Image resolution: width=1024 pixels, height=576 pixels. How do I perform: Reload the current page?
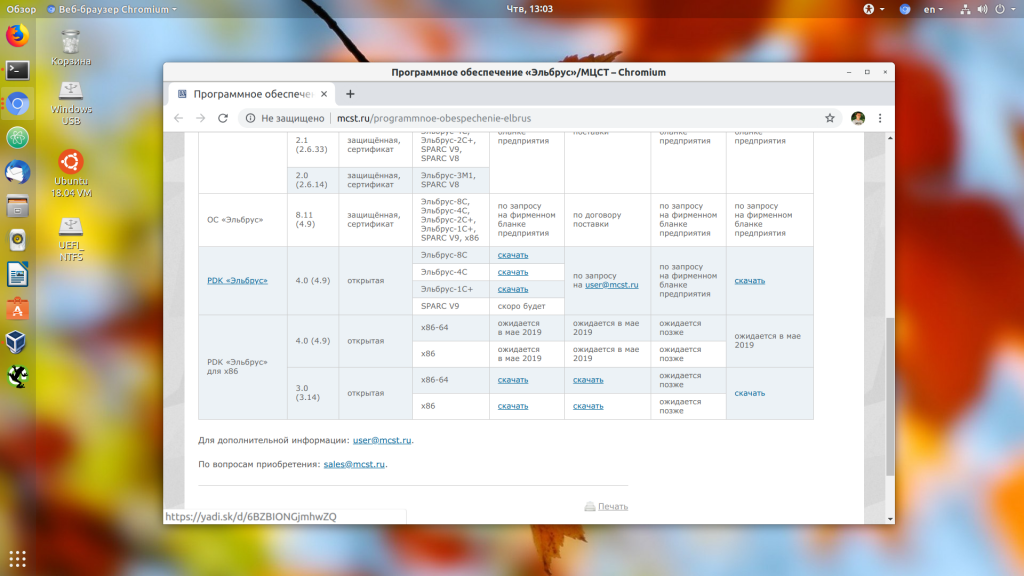click(223, 118)
